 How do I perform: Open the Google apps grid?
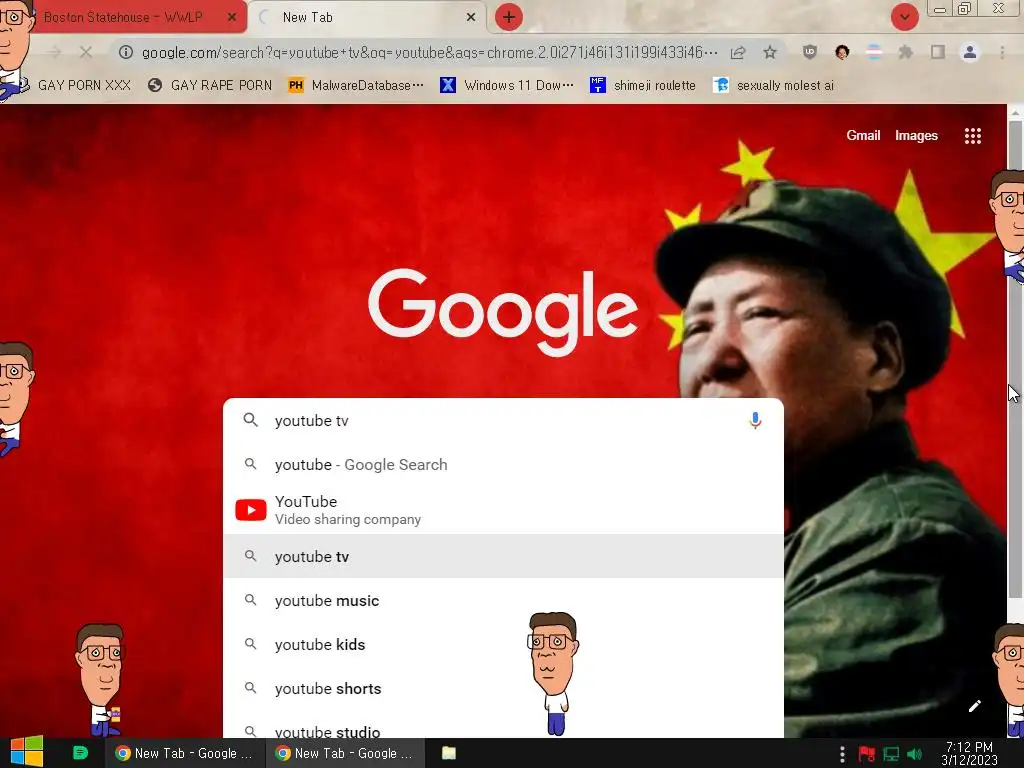click(x=973, y=136)
